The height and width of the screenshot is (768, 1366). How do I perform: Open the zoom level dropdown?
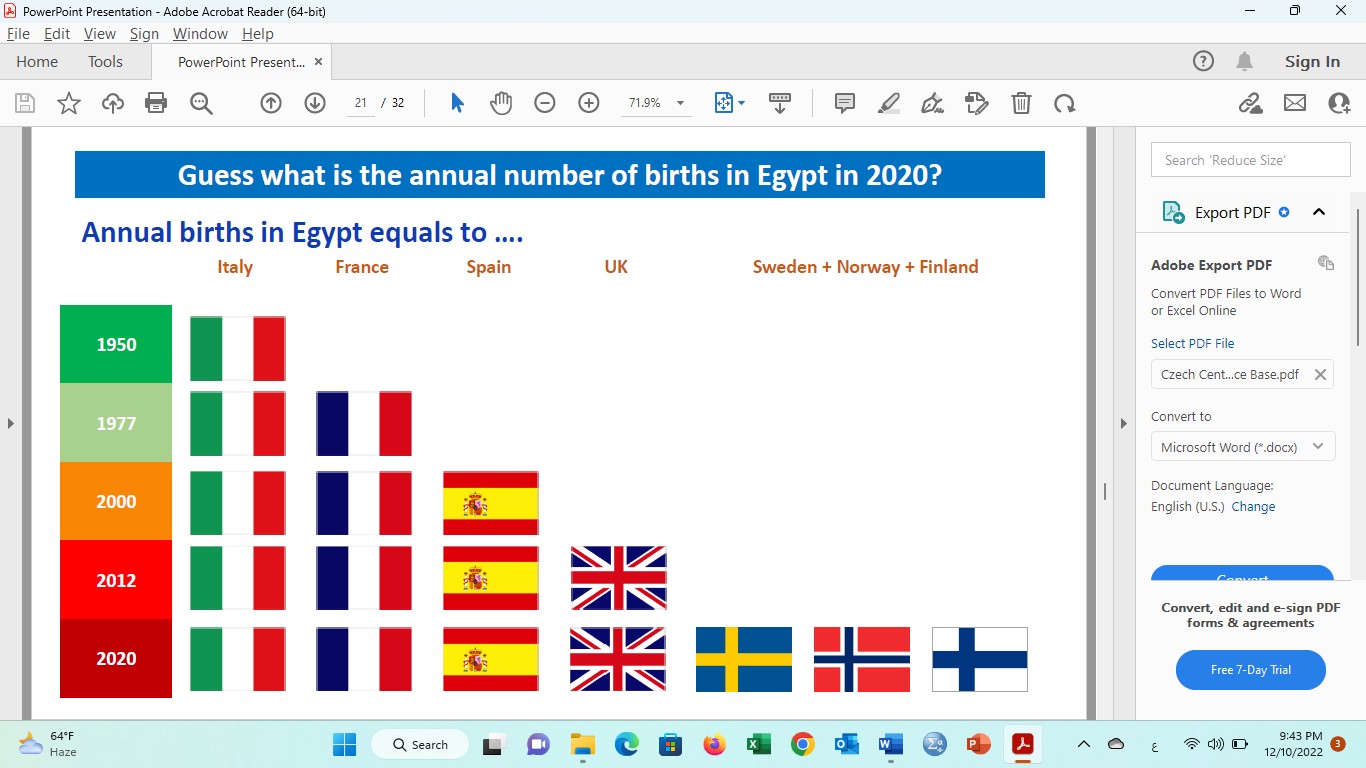pos(680,103)
